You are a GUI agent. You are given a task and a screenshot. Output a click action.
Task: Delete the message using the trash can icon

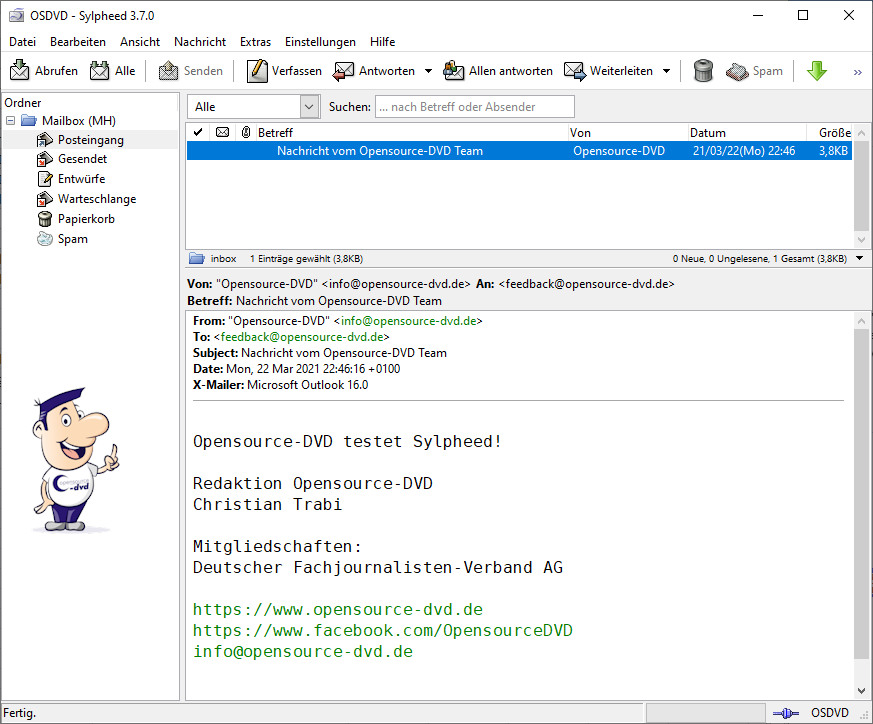click(703, 71)
